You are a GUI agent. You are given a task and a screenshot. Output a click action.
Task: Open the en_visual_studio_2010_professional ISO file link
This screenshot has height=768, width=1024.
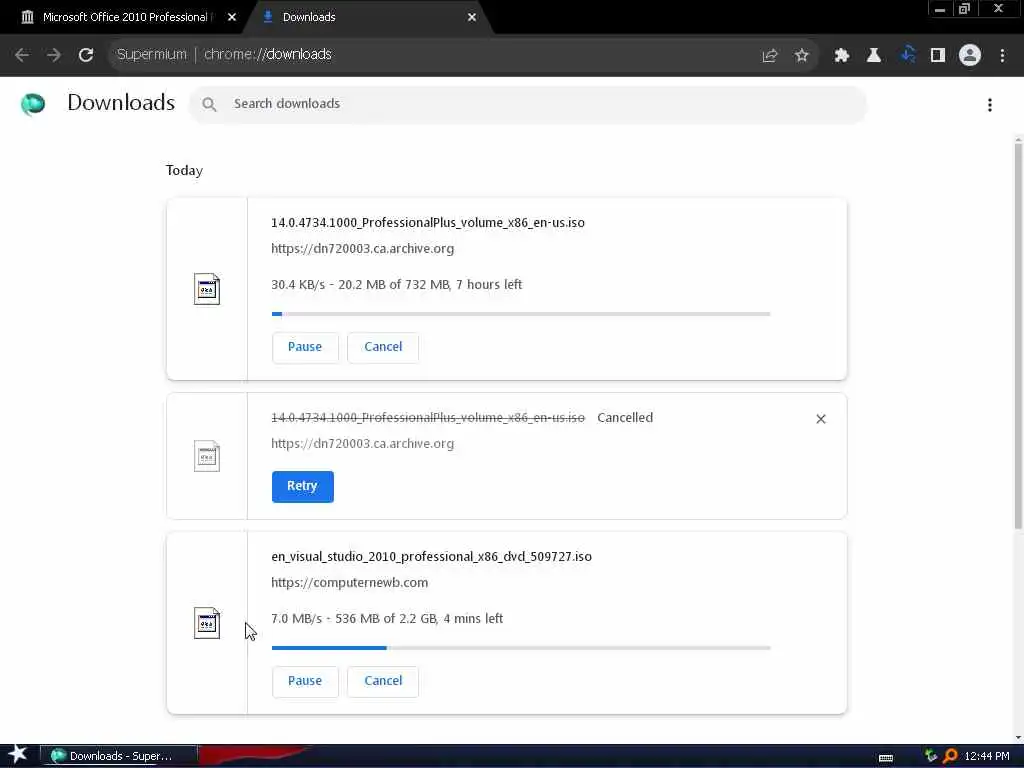pyautogui.click(x=431, y=556)
